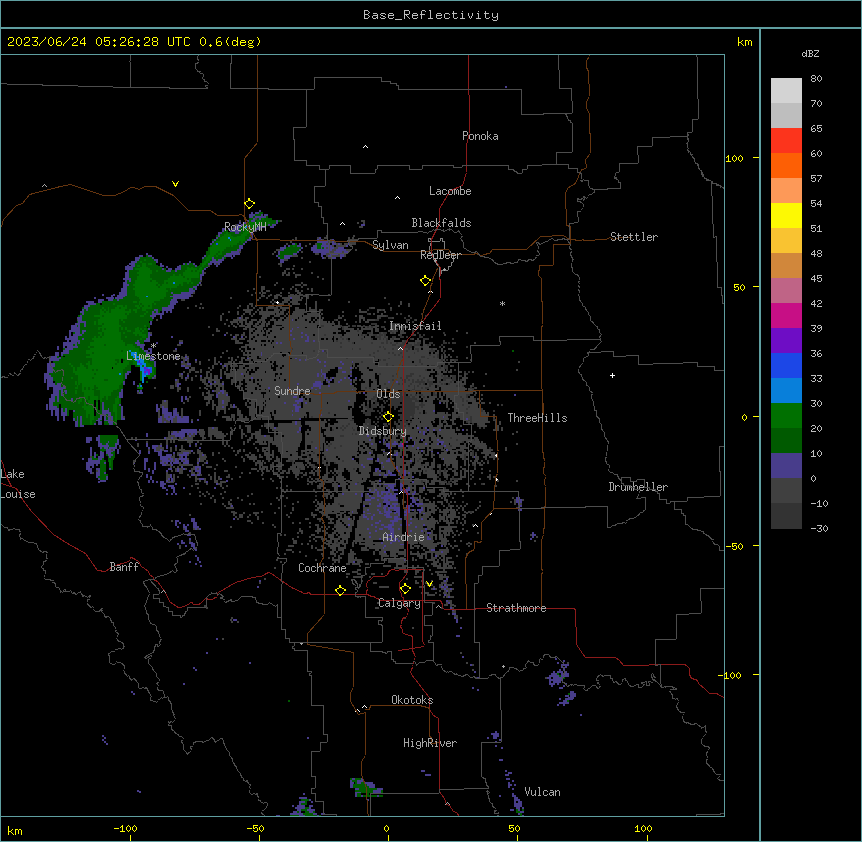Screen dimensions: 862x842
Task: Click the 80 value in dBZ legend
Action: point(816,79)
